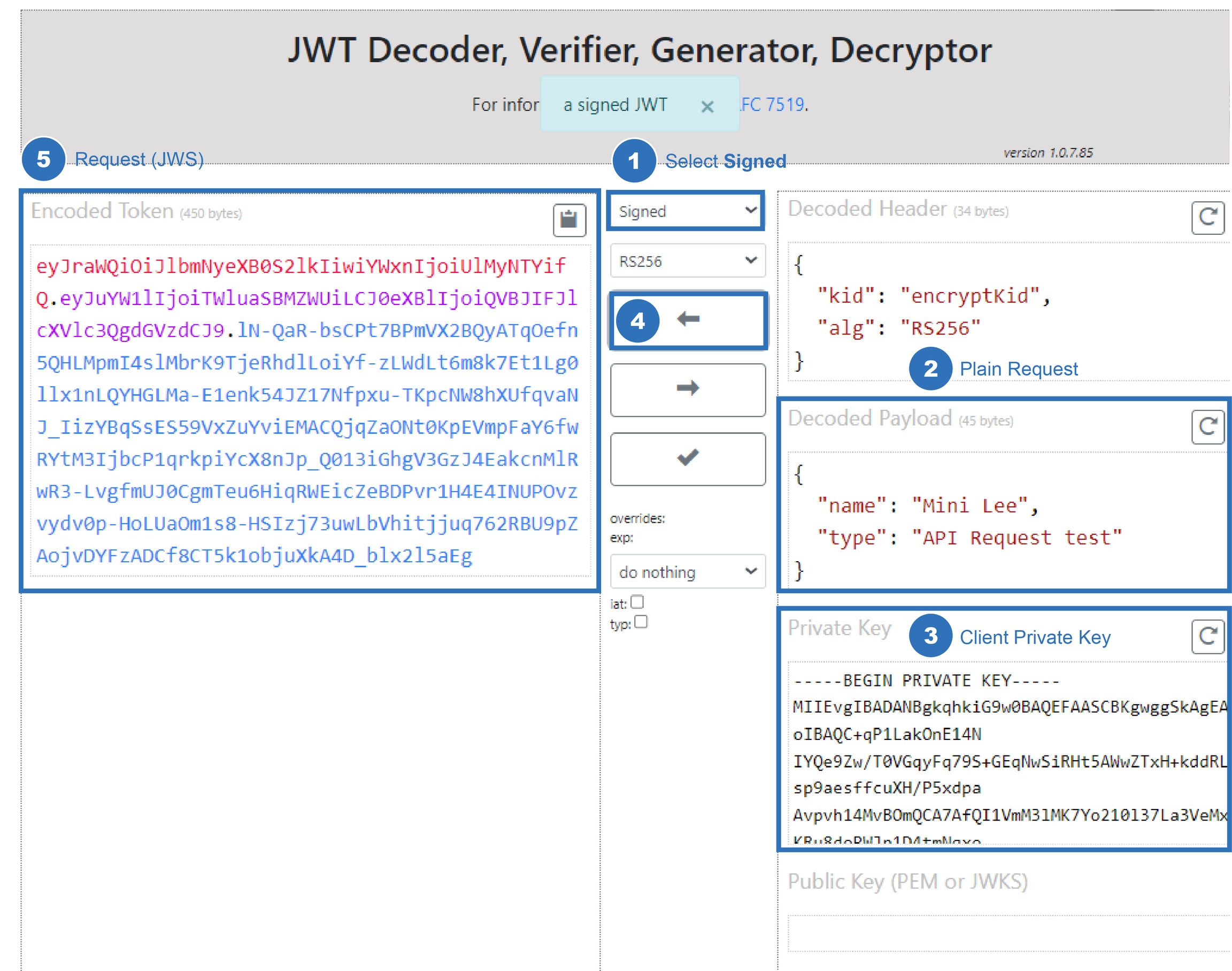Viewport: 1232px width, 971px height.
Task: Click the left arrow encode button
Action: pyautogui.click(x=688, y=320)
